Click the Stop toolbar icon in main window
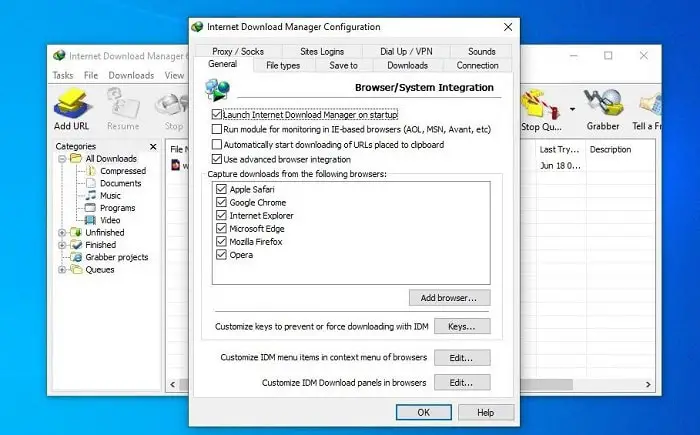Image resolution: width=700 pixels, height=435 pixels. 172,105
